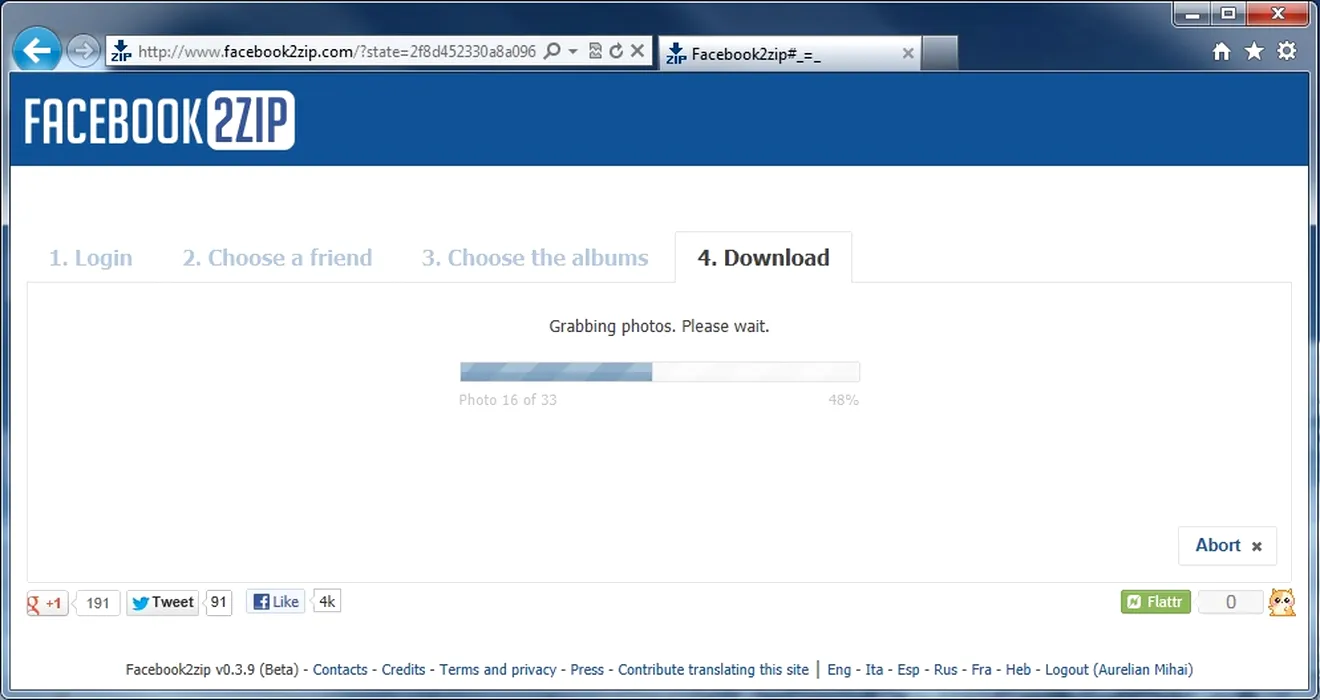Switch to the 1. Login tab
Screen dimensions: 1320x700
click(x=90, y=258)
